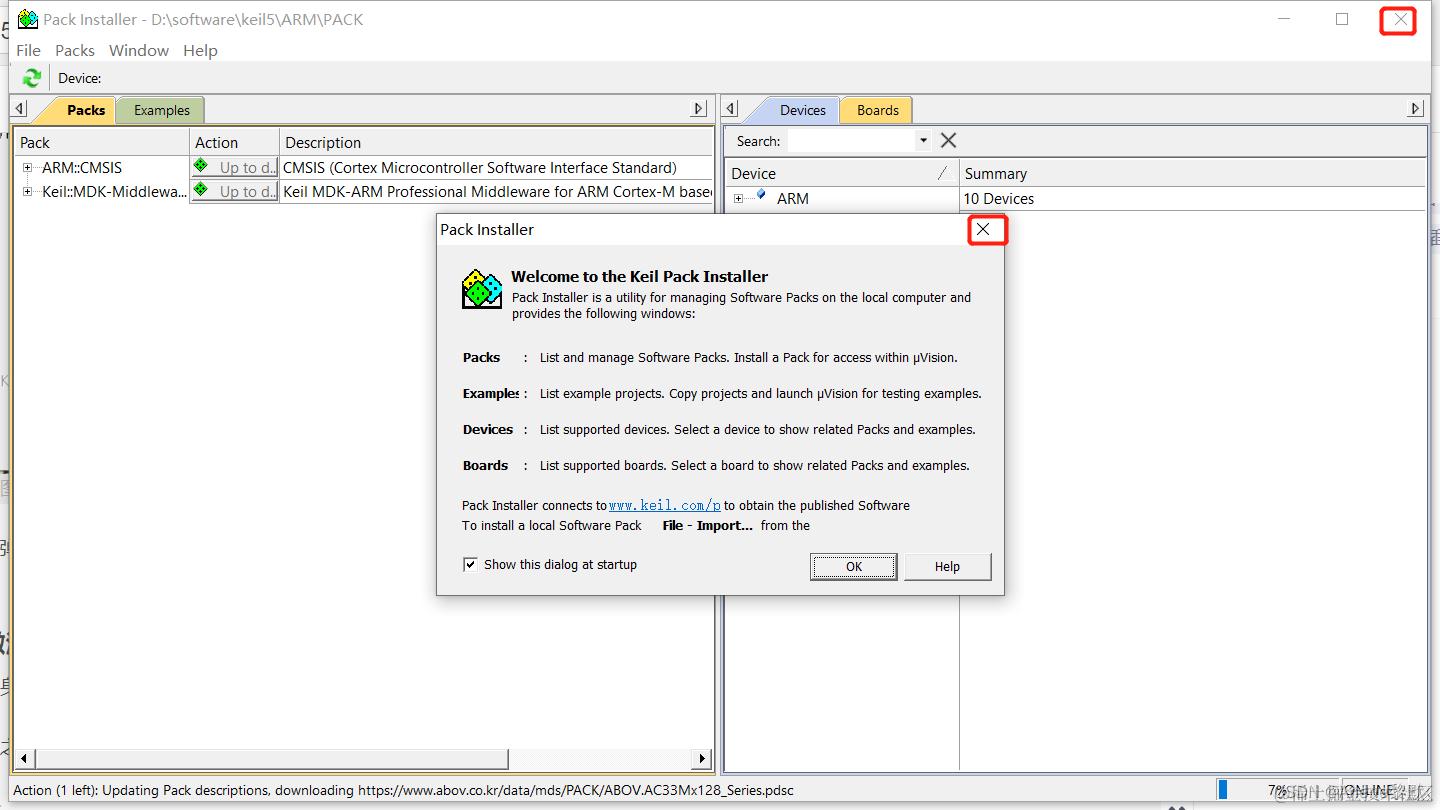Viewport: 1440px width, 810px height.
Task: Select the CMSIS description text
Action: coord(480,168)
